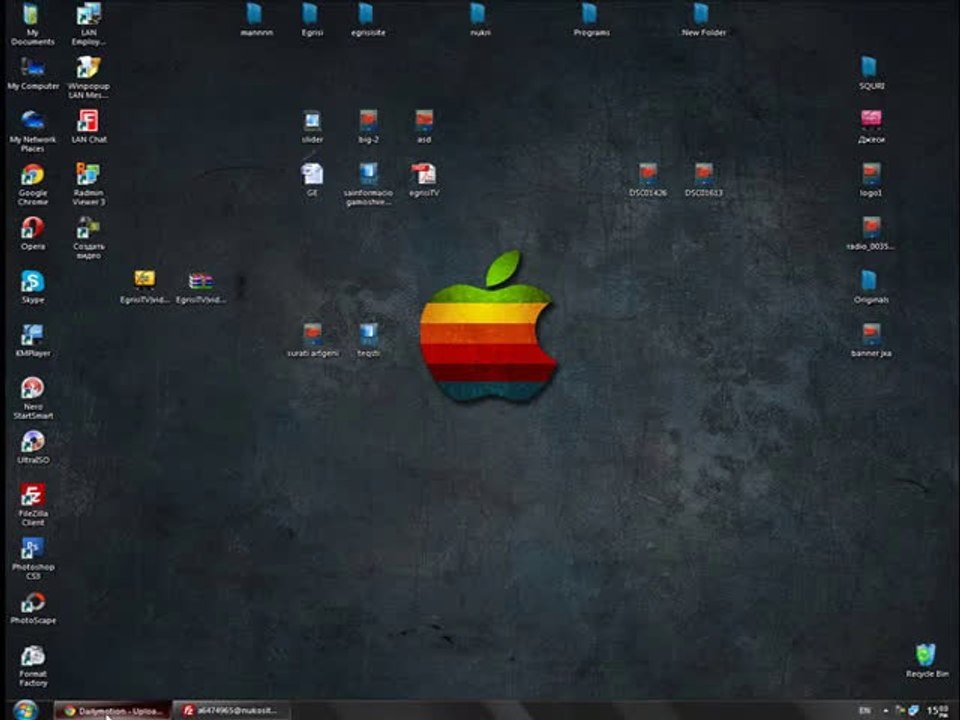
Task: Open the Originals folder
Action: (871, 287)
